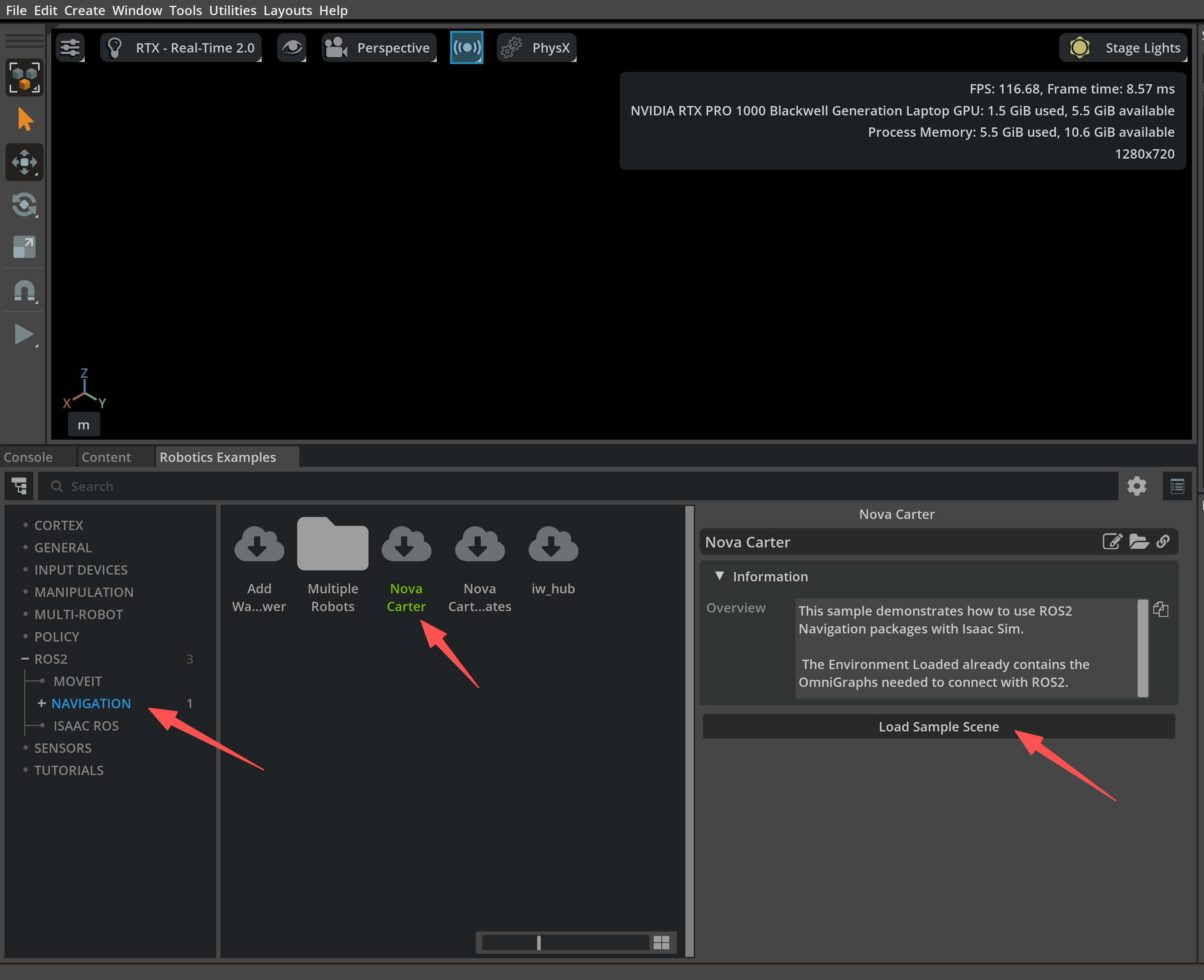This screenshot has height=980, width=1204.
Task: Open the Tools menu
Action: tap(185, 10)
